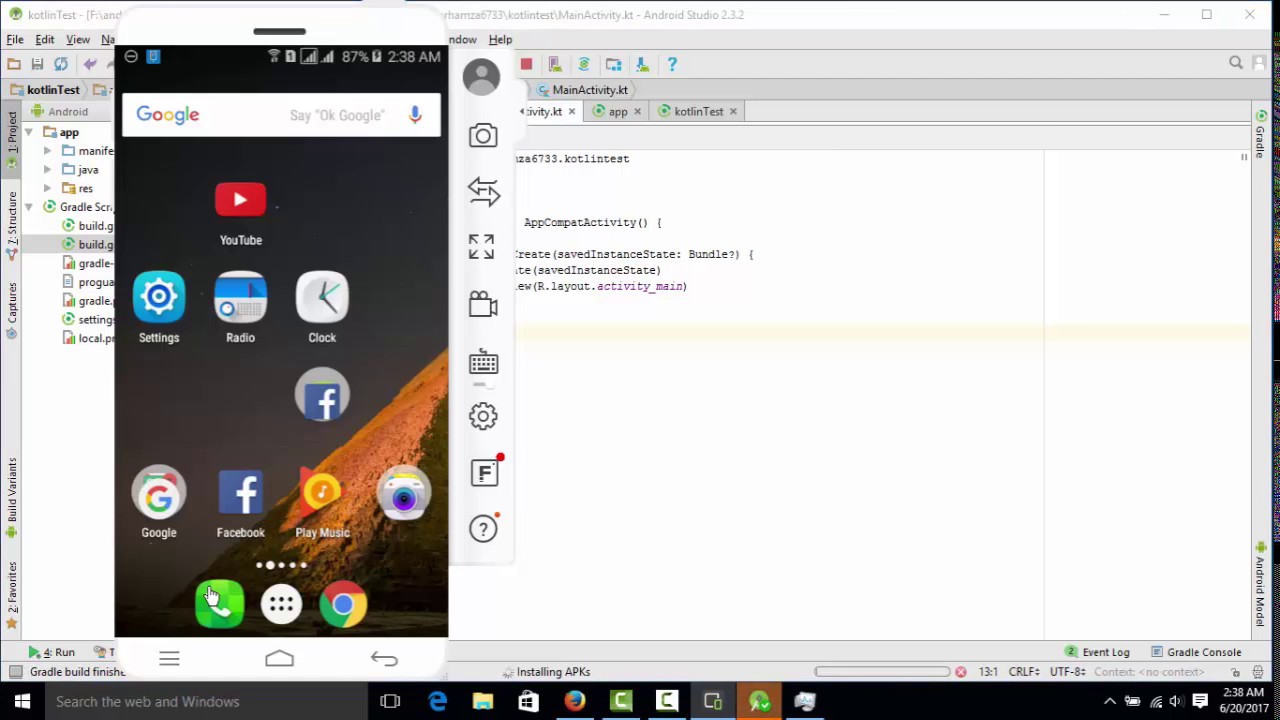The width and height of the screenshot is (1280, 720).
Task: Open the mirroring app settings gear
Action: [483, 416]
